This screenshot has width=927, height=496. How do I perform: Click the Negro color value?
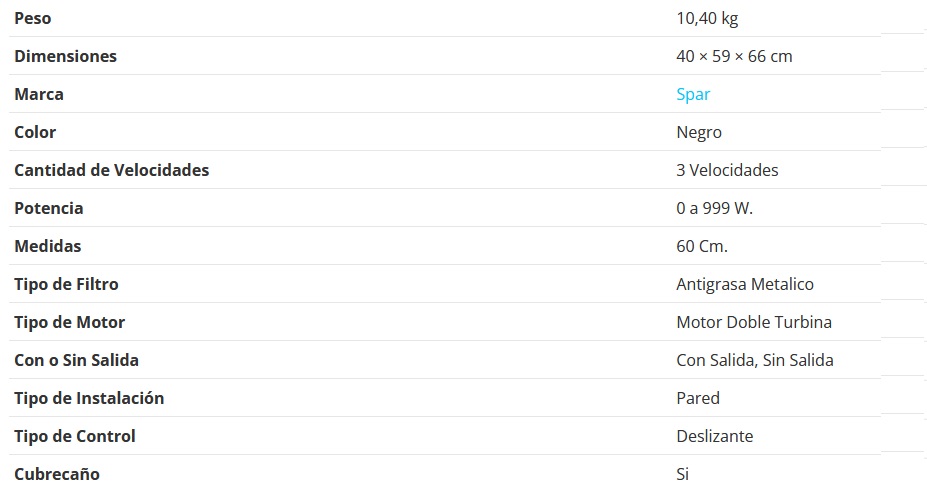[699, 132]
